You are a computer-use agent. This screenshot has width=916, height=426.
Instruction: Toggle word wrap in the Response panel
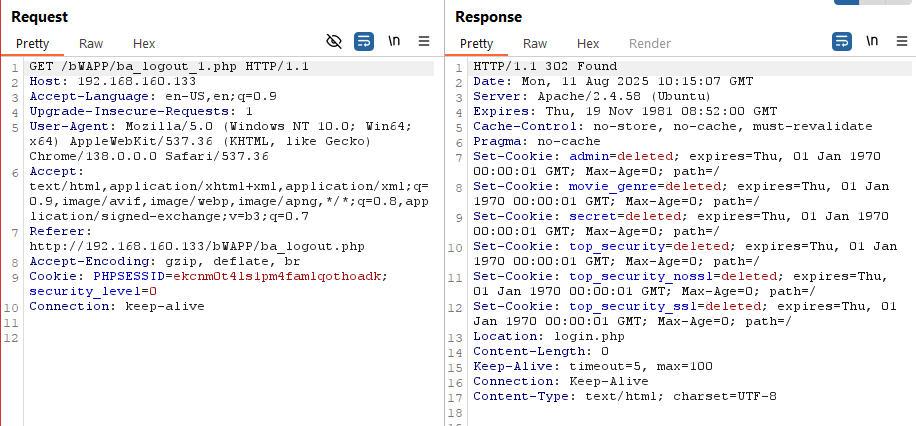pos(842,41)
